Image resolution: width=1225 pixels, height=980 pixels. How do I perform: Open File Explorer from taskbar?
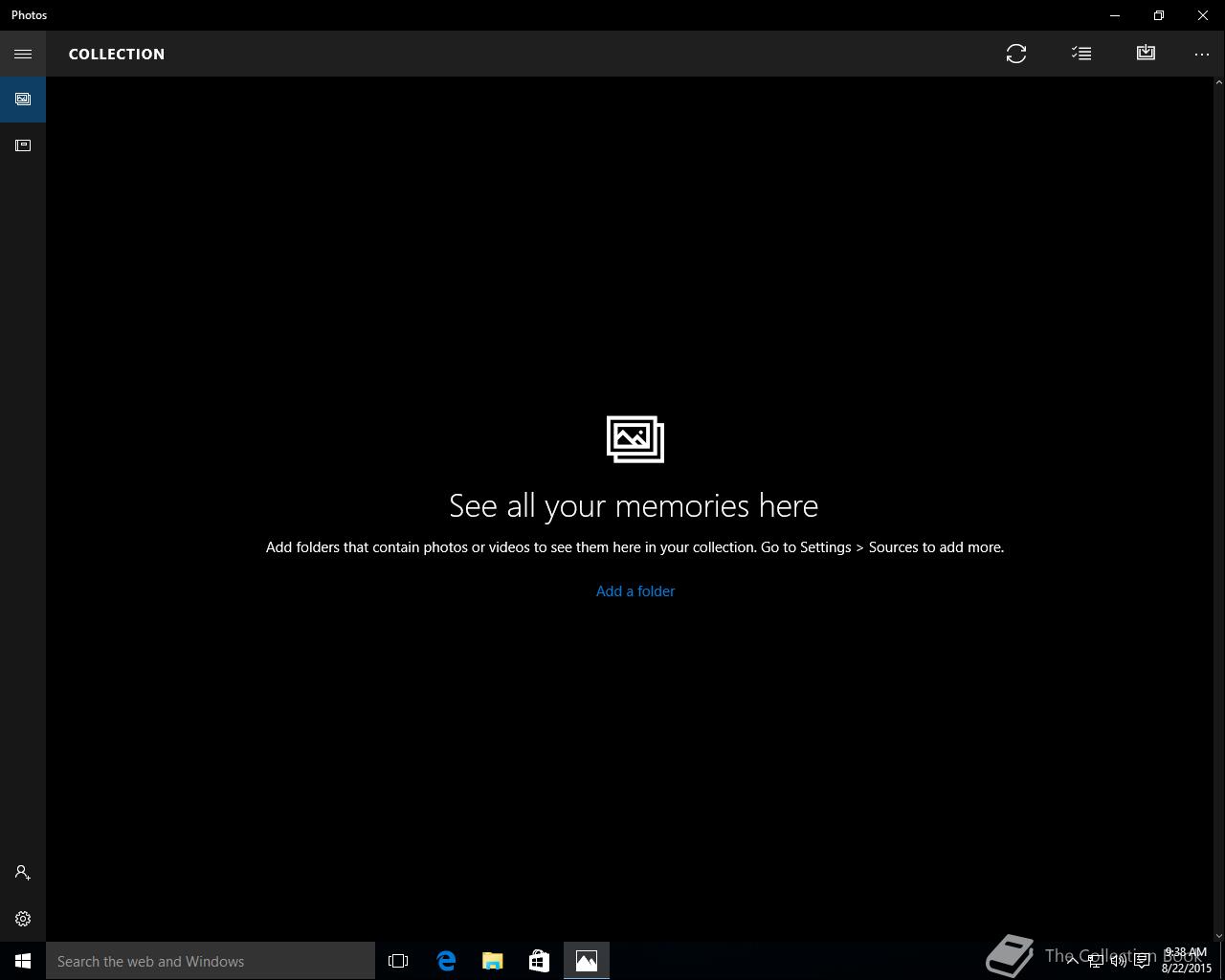coord(493,961)
